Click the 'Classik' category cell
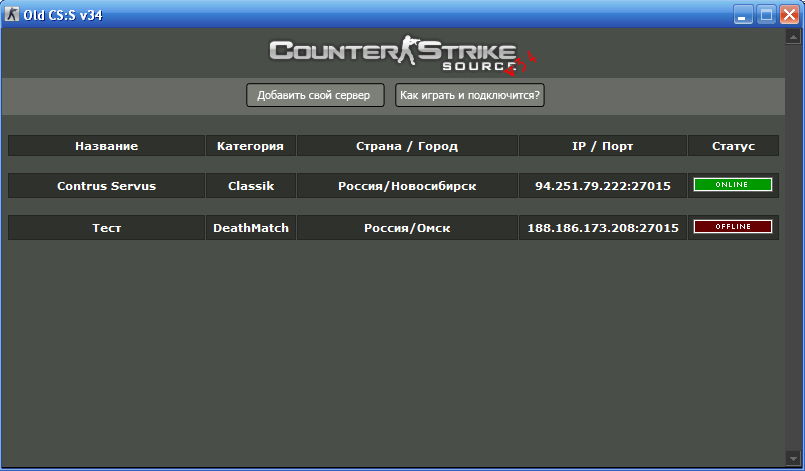This screenshot has height=471, width=805. coord(251,186)
